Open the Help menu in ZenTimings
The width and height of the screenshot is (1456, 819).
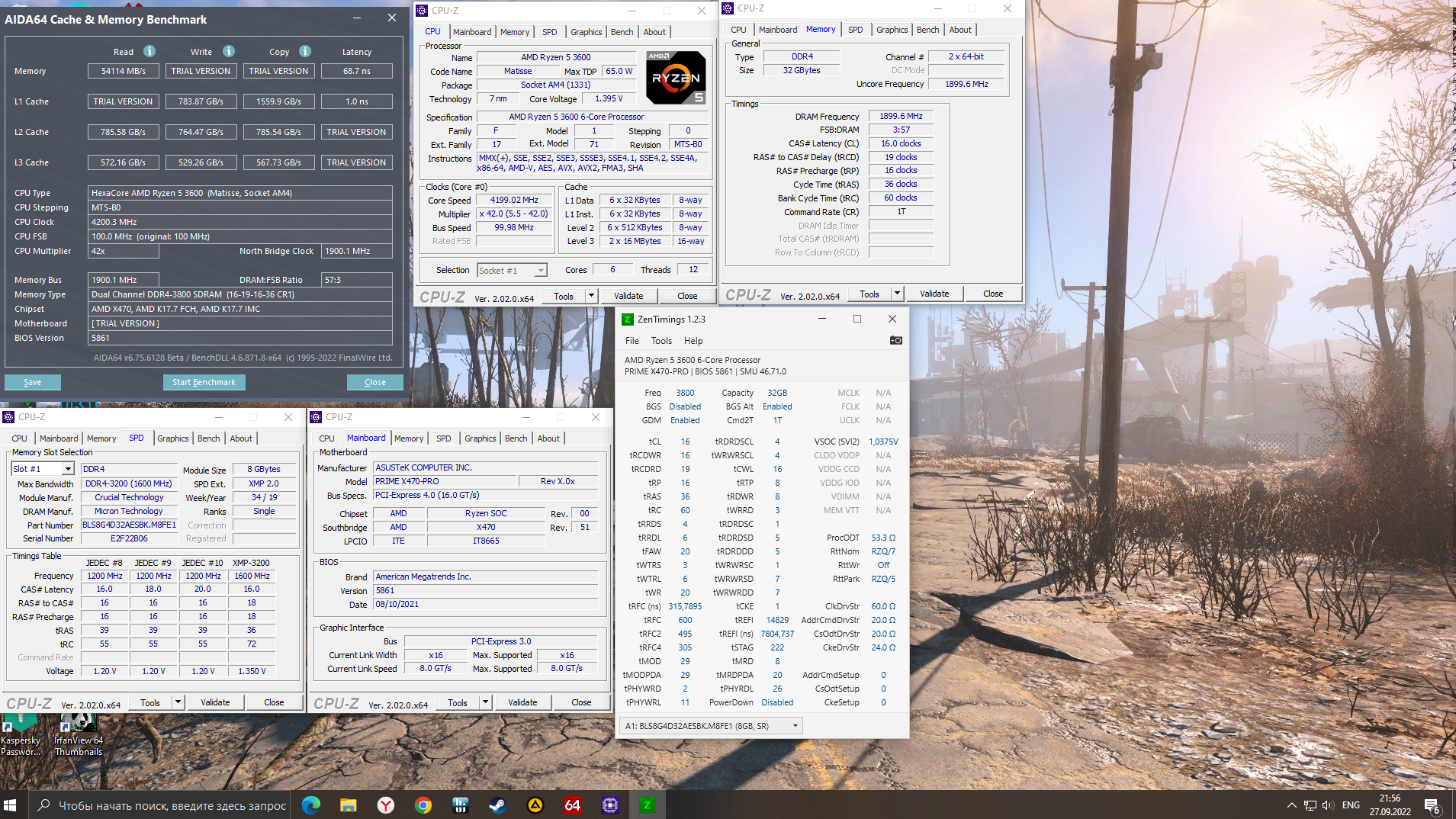(x=693, y=341)
